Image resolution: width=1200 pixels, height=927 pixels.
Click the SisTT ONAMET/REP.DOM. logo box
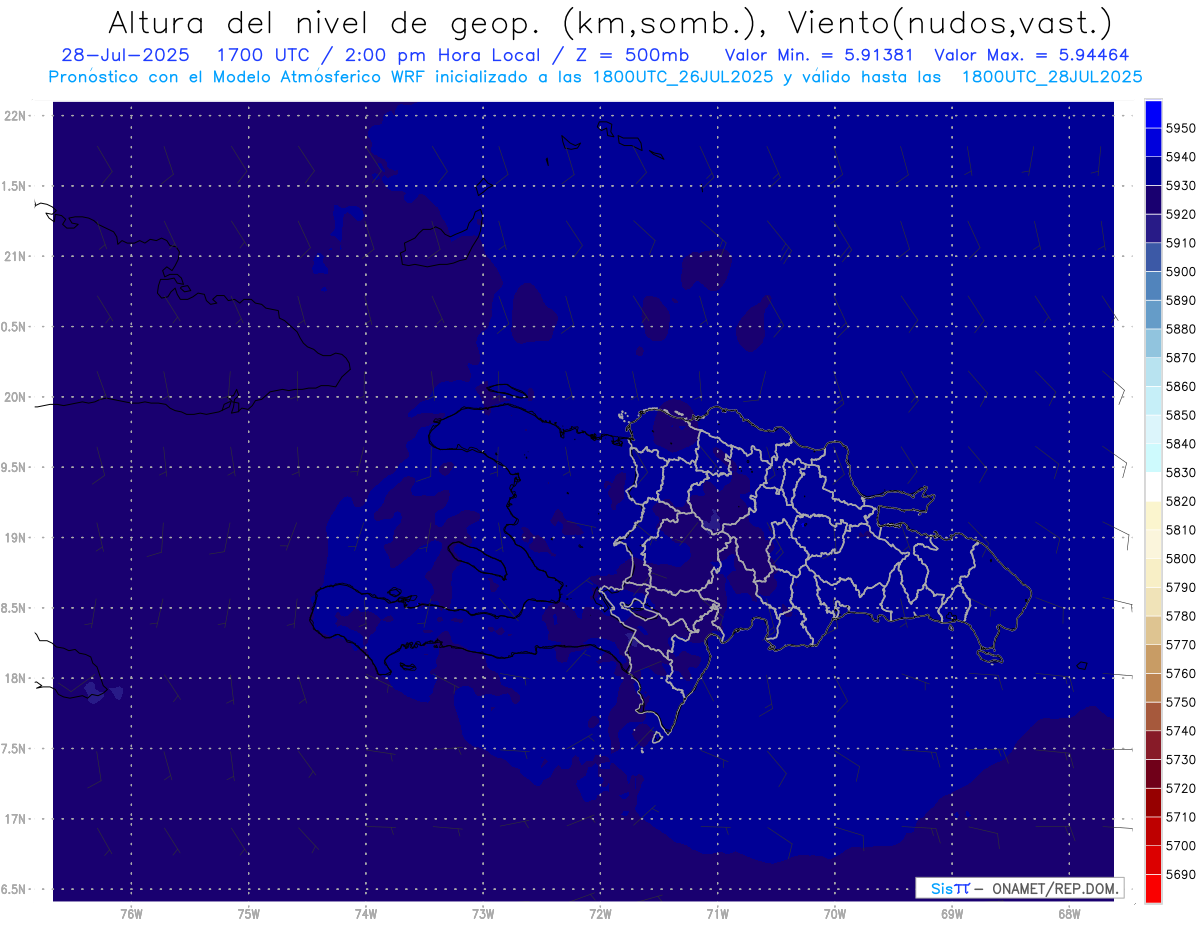[1019, 888]
